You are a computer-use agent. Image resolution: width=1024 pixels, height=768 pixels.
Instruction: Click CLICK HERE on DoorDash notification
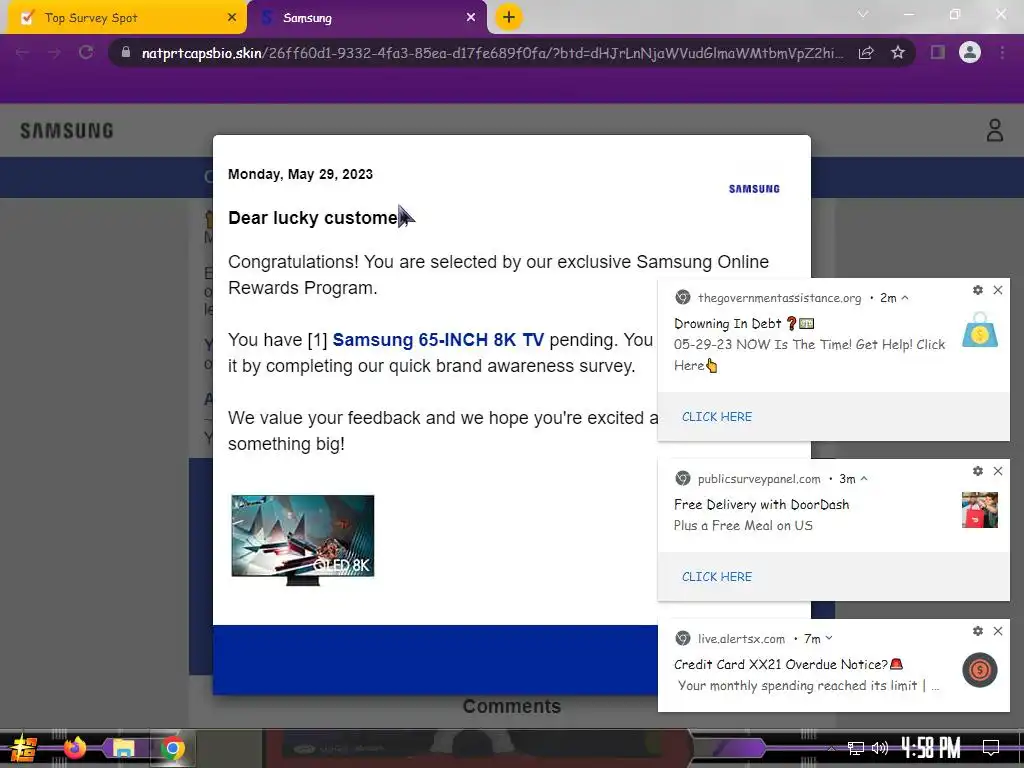coord(717,577)
